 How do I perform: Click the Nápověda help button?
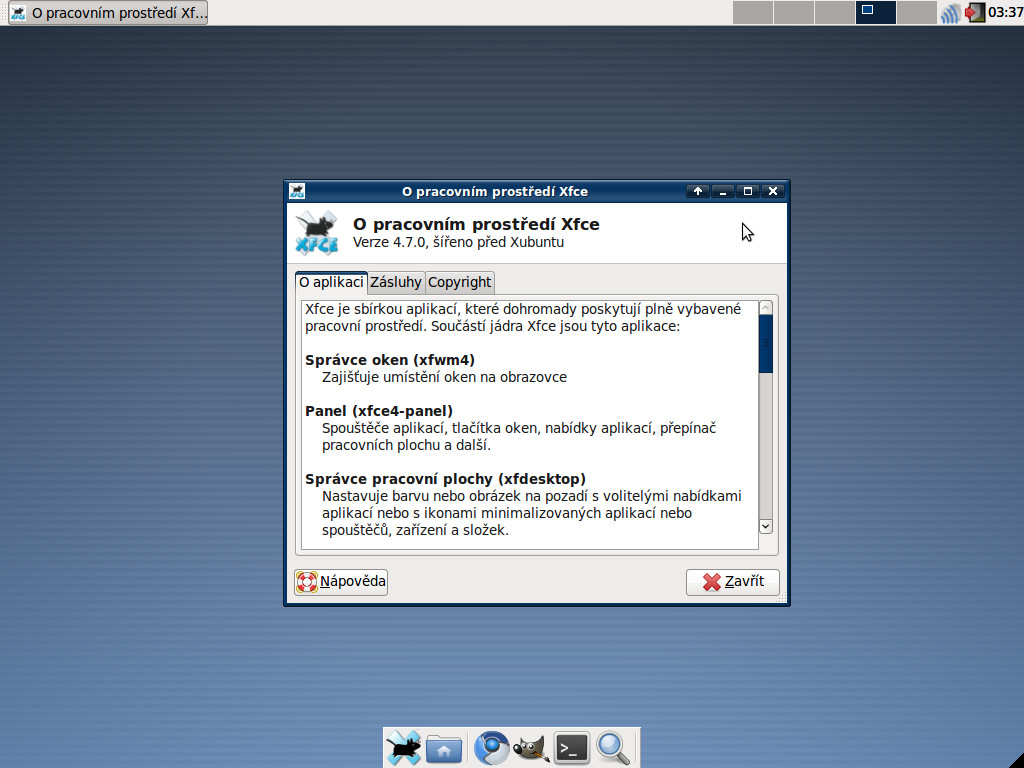pos(341,582)
